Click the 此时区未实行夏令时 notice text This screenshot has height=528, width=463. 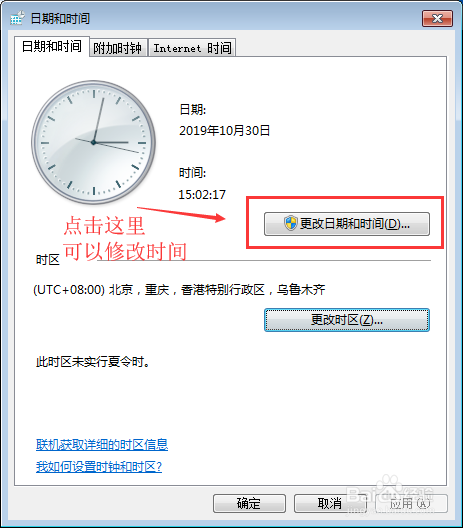pos(93,362)
